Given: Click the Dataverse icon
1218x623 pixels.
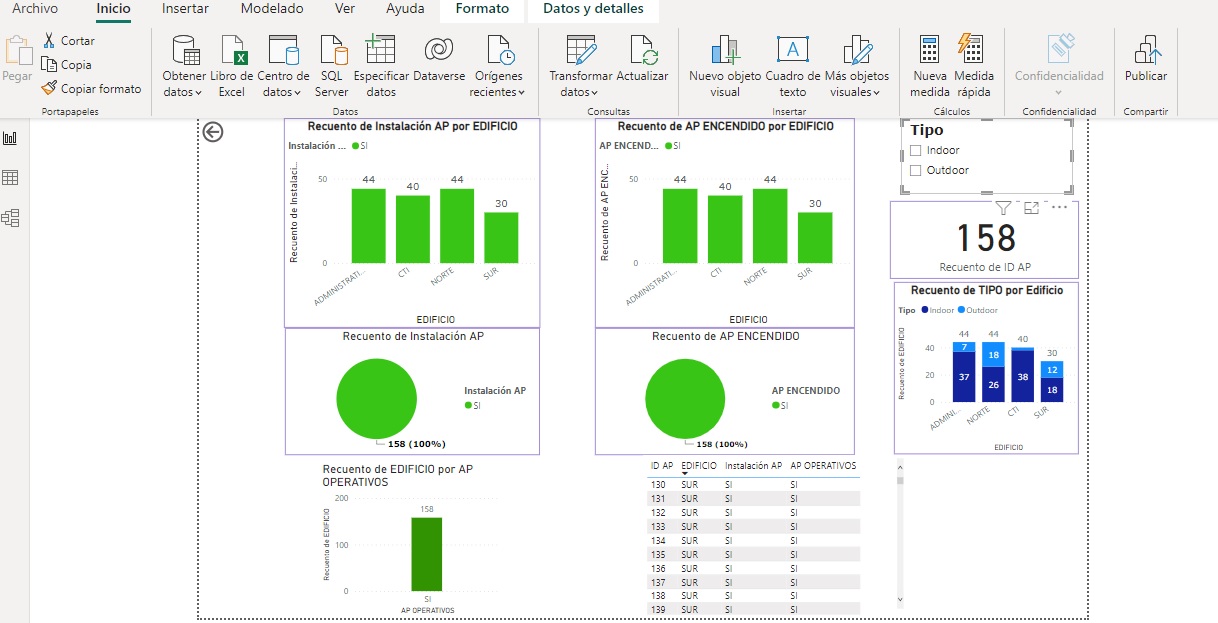Looking at the screenshot, I should (x=438, y=52).
